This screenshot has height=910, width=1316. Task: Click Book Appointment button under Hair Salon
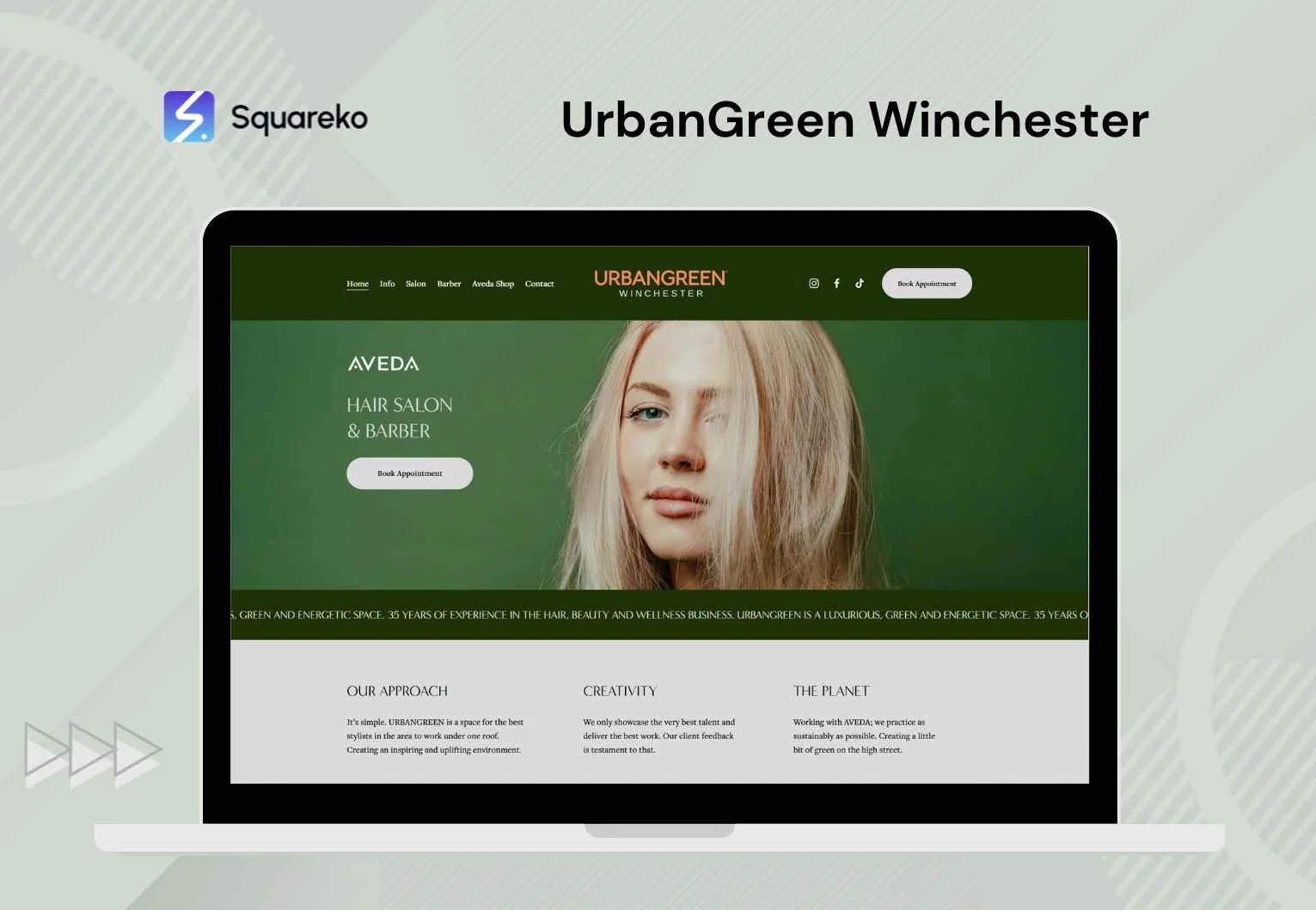[410, 473]
